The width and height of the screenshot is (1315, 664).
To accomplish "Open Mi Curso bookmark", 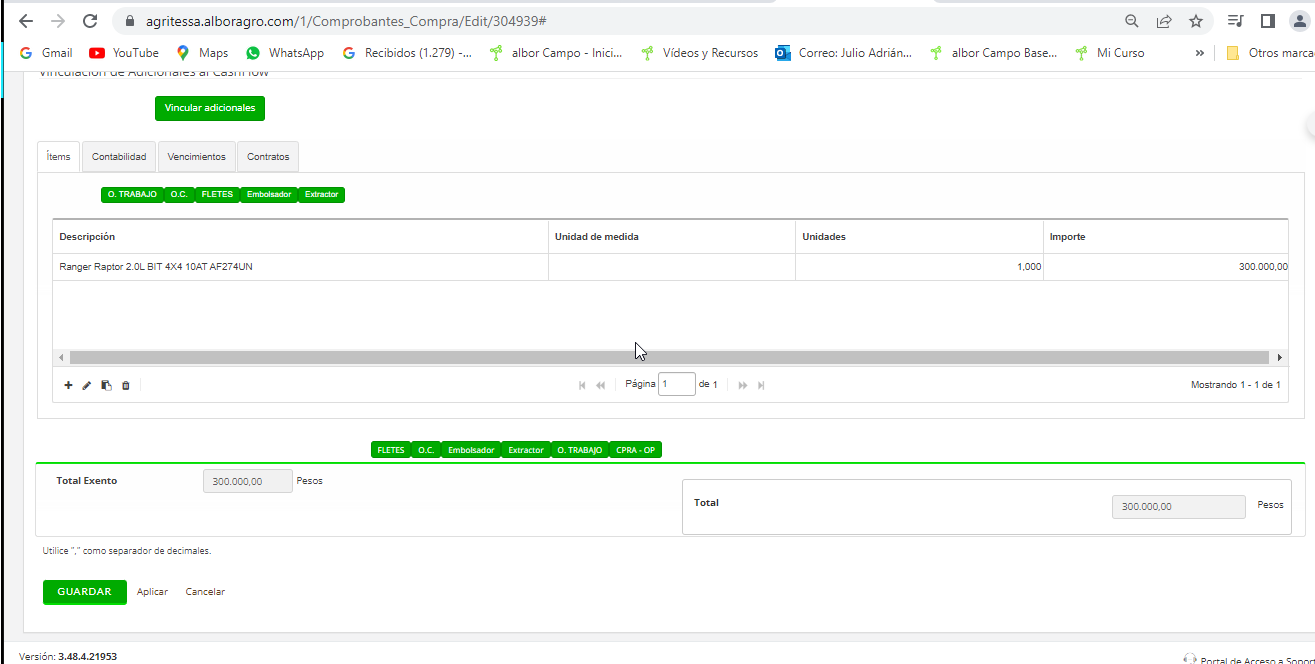I will point(1109,53).
